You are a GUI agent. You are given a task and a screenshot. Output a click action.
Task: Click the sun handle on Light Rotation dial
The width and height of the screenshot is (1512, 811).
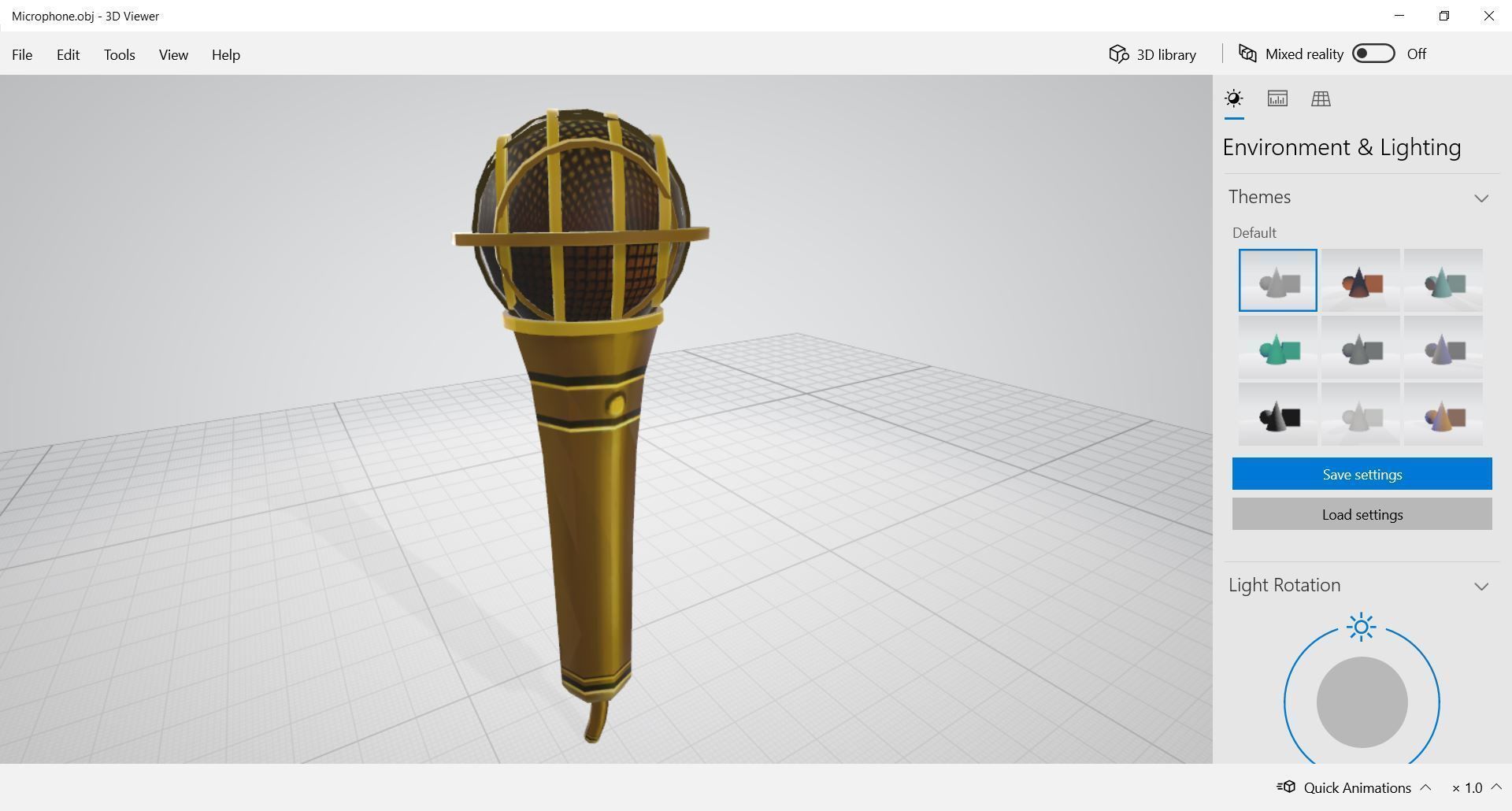(1362, 627)
